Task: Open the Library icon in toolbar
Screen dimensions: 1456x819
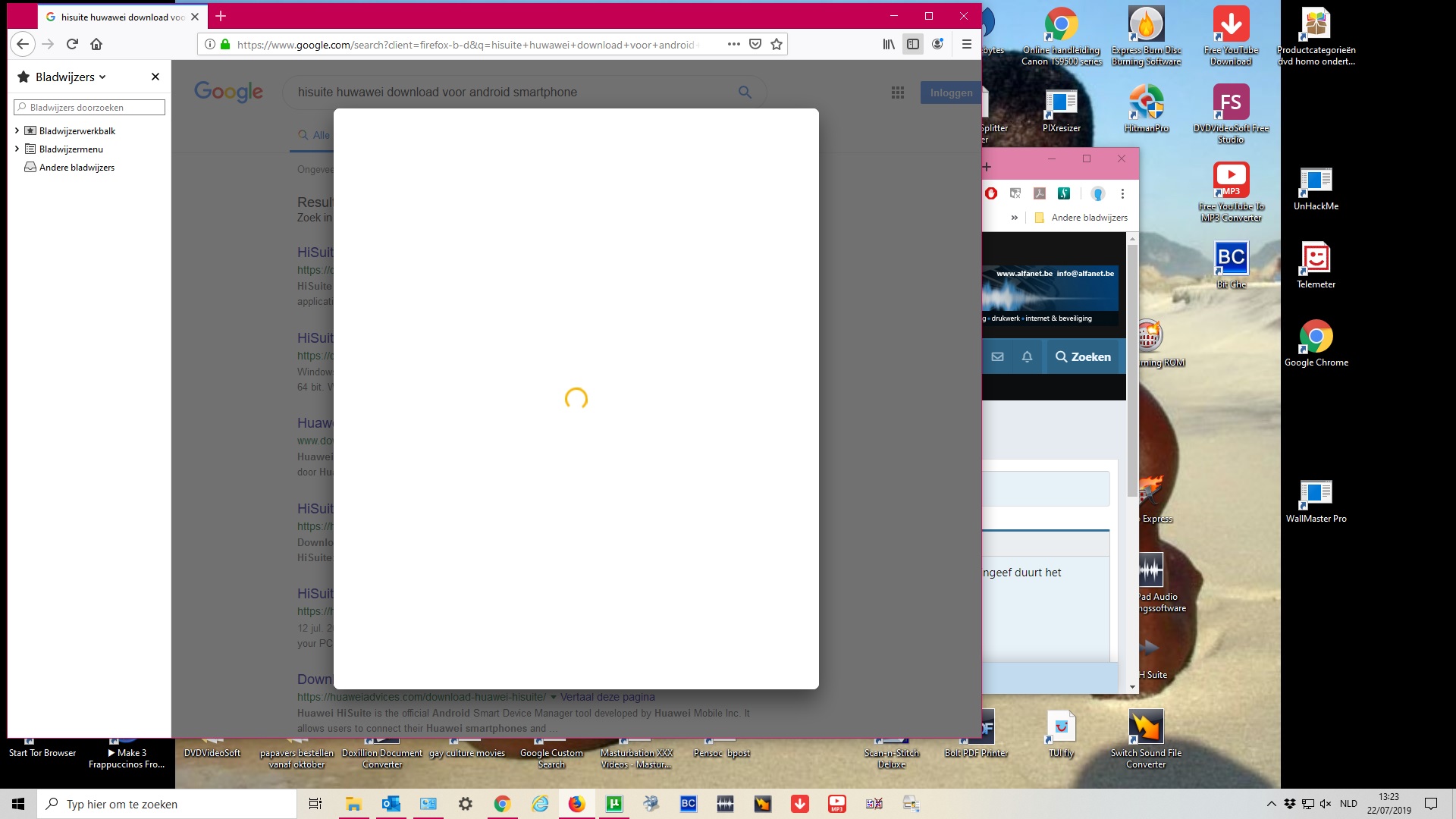Action: pos(888,44)
